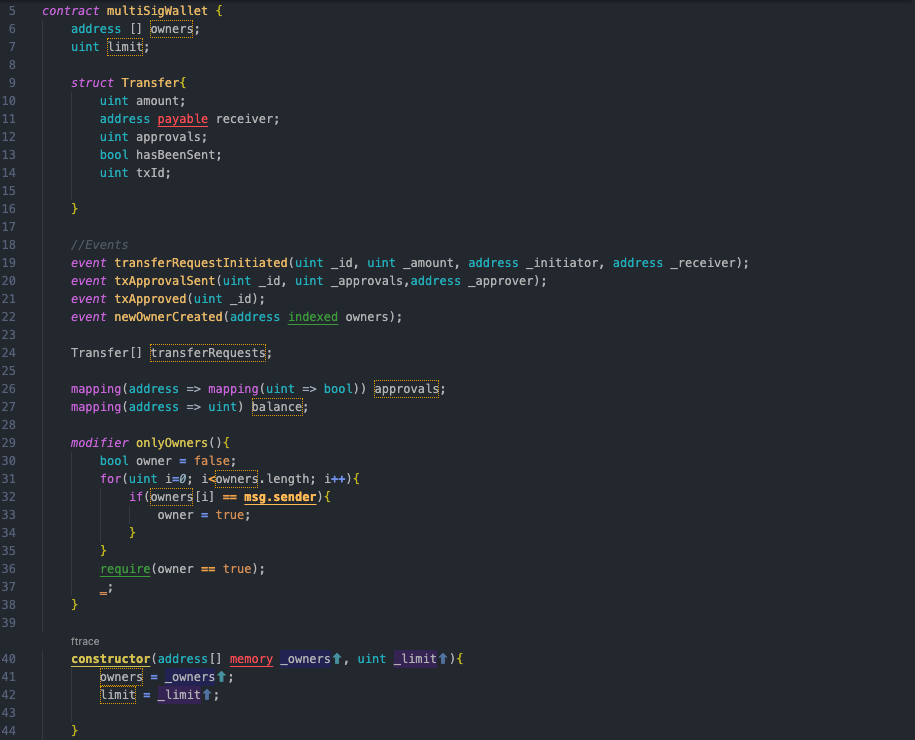The height and width of the screenshot is (740, 915).
Task: Click the underlined constructor keyword
Action: point(110,659)
